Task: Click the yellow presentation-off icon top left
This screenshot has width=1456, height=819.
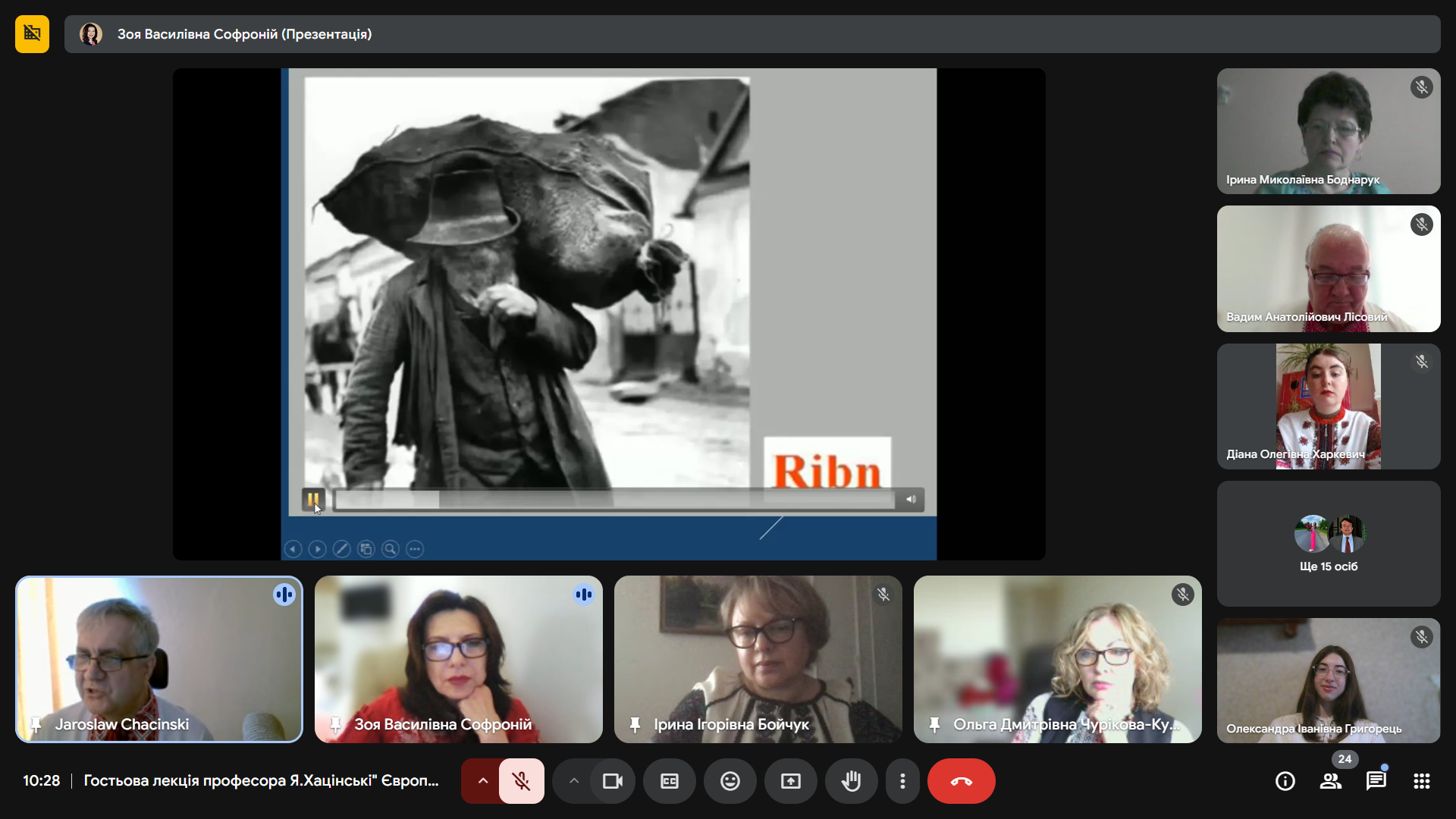Action: coord(32,34)
